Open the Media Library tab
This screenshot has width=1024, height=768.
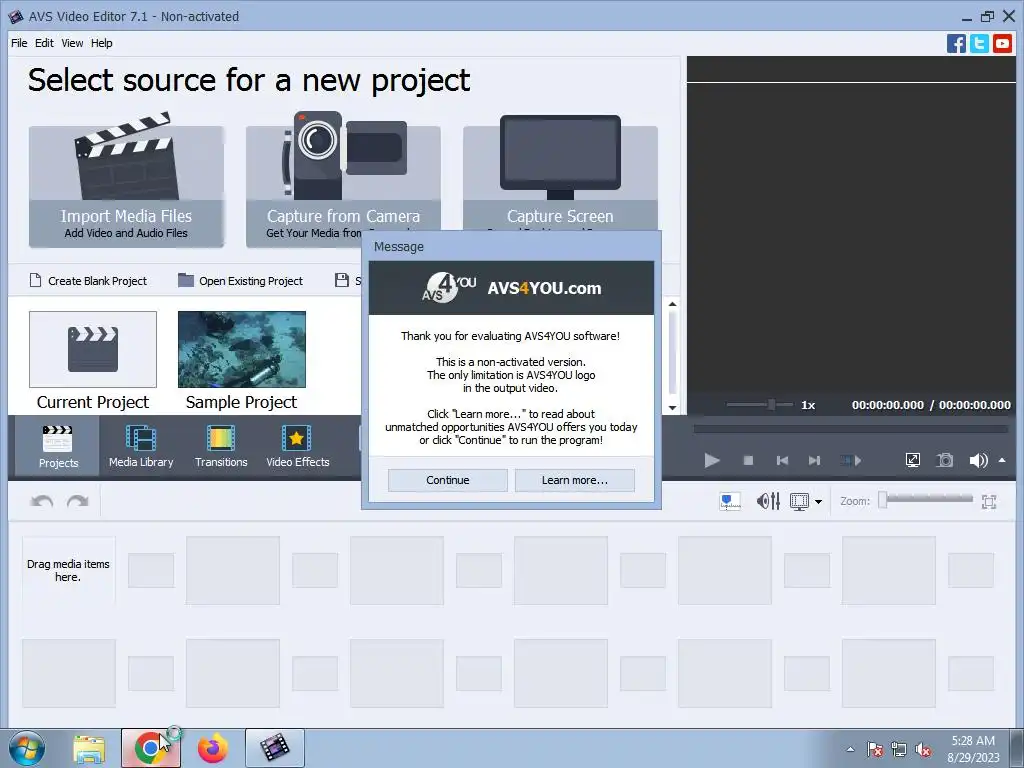[141, 447]
